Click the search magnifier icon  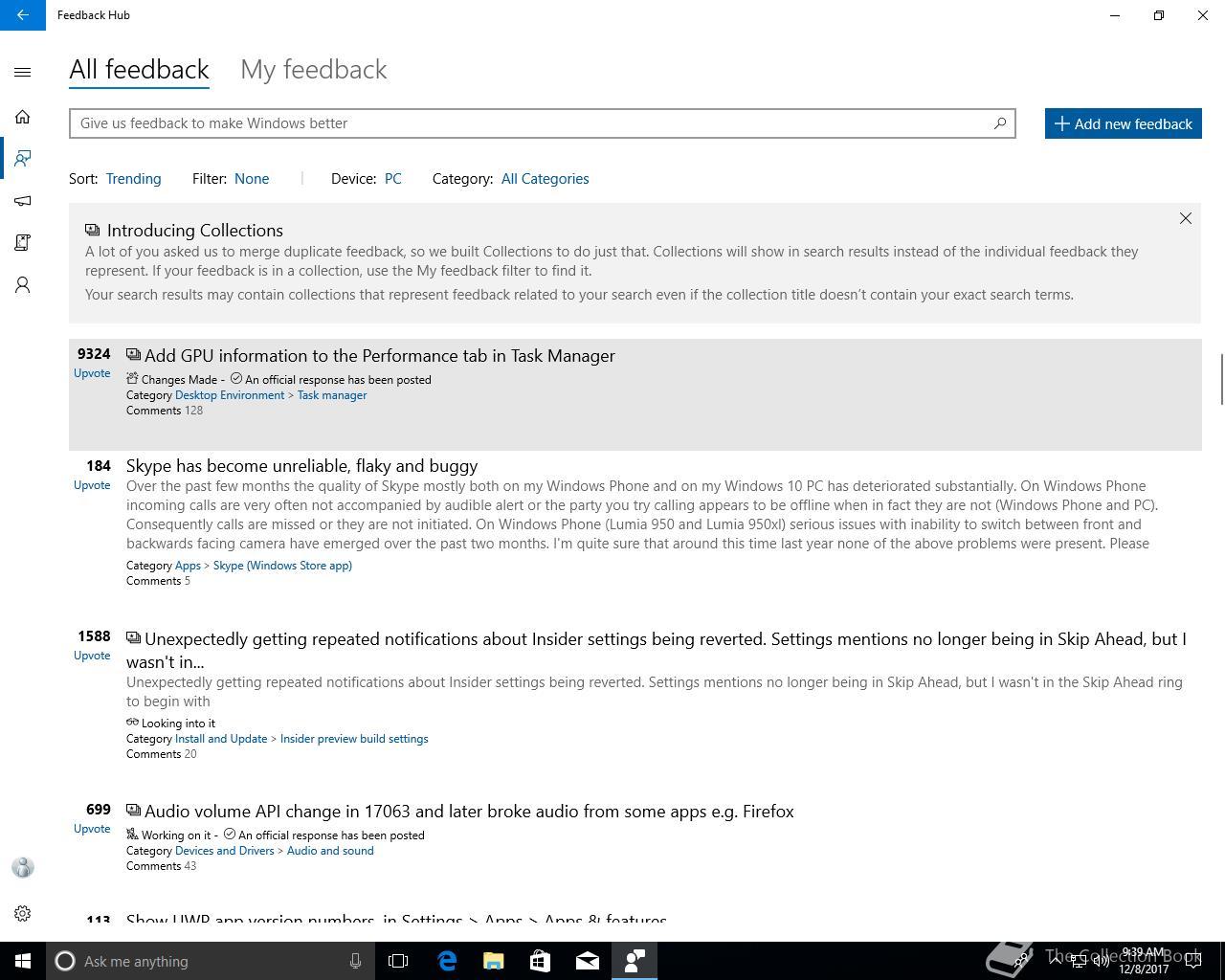pos(1000,122)
